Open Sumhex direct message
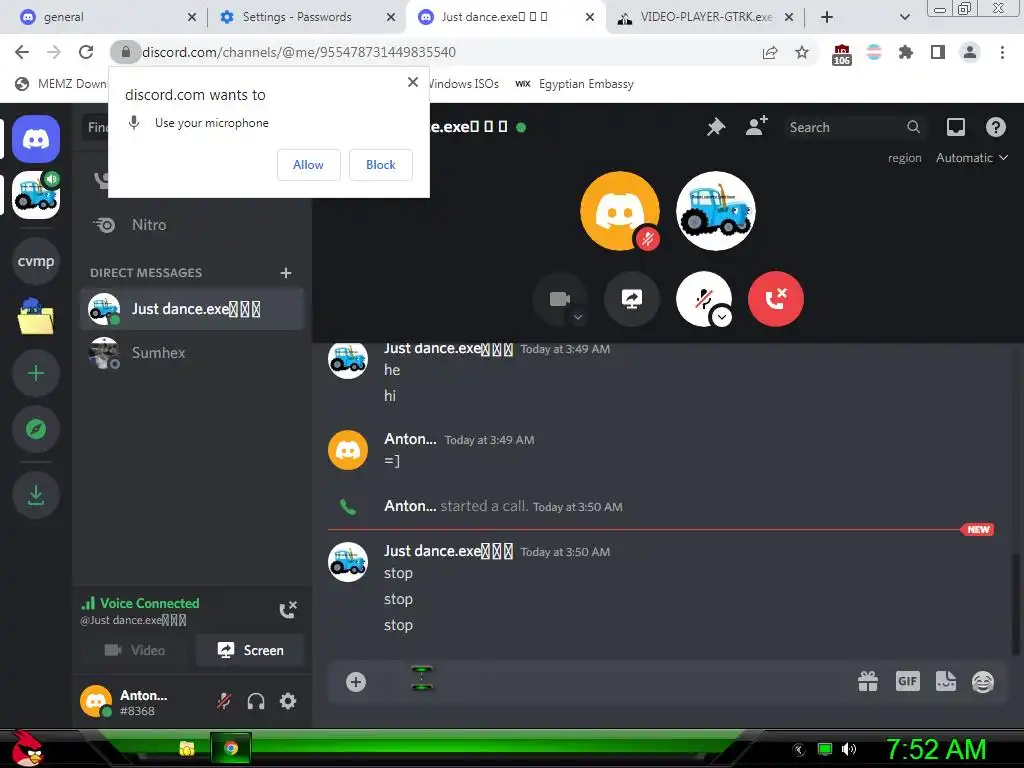The width and height of the screenshot is (1024, 768). coord(192,353)
